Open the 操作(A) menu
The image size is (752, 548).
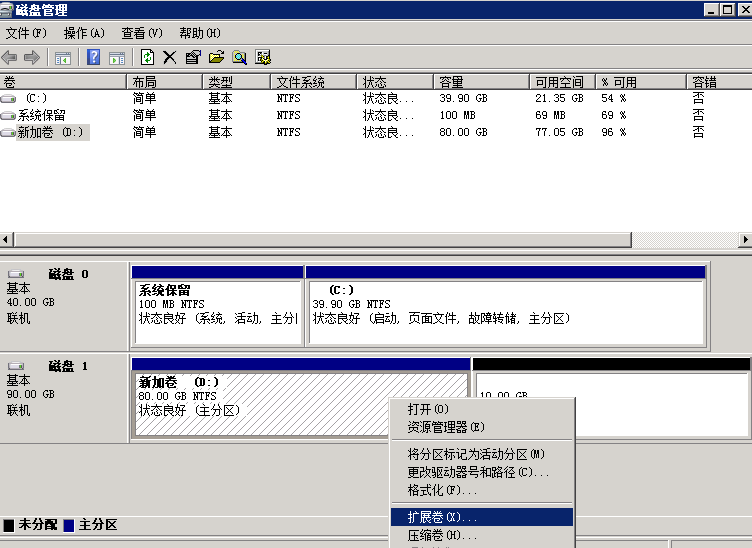[x=84, y=33]
